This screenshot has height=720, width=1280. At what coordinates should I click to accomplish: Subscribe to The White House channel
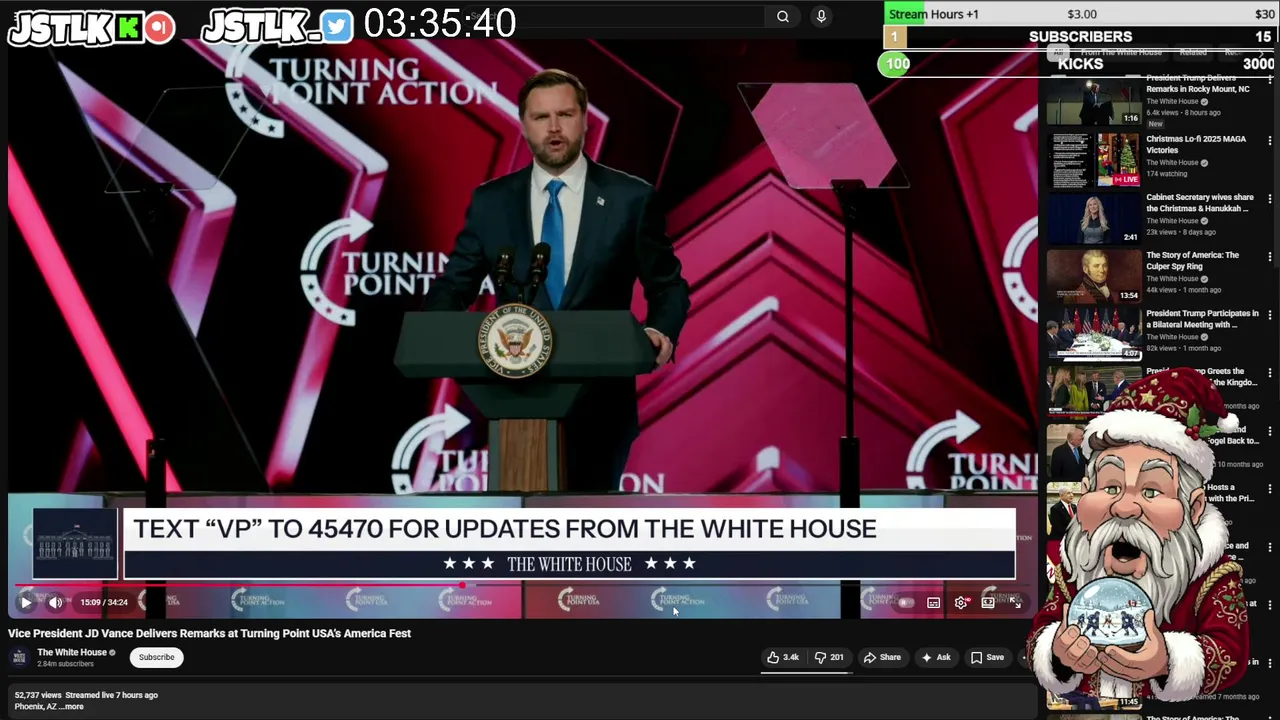156,657
